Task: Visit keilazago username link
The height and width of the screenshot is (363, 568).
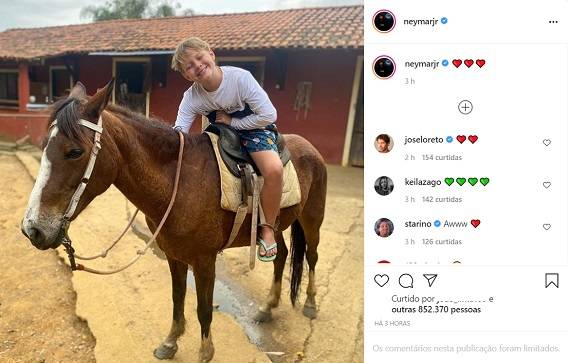Action: pos(423,182)
